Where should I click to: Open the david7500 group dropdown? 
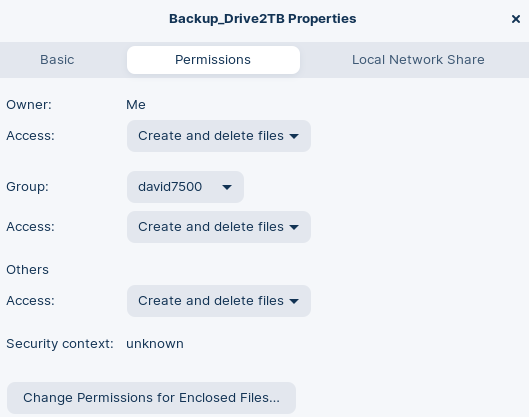pos(185,187)
